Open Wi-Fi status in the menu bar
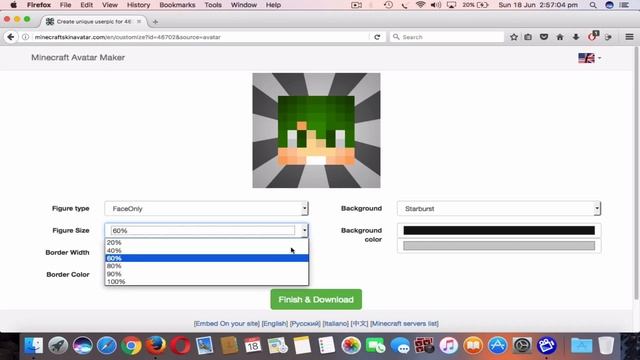The image size is (640, 360). (420, 5)
